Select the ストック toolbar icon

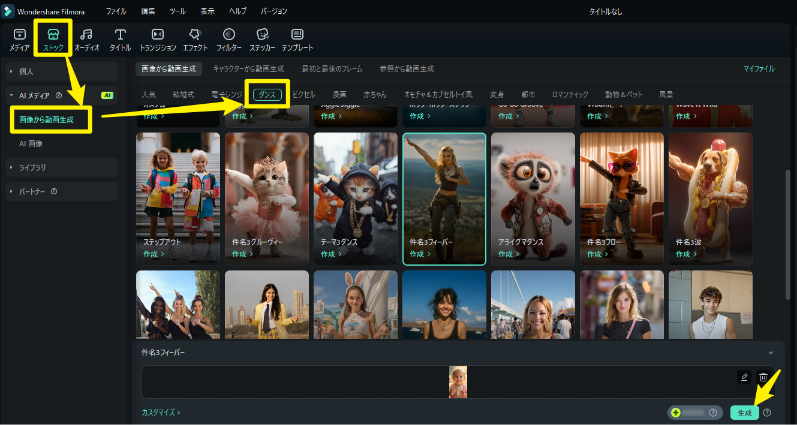point(53,35)
